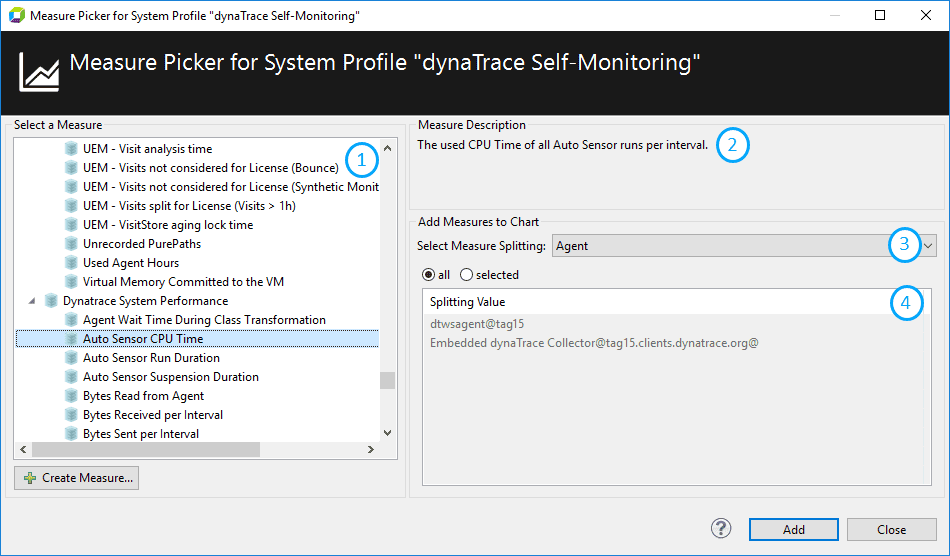Click icon beside Virtual Memory Committed to the VM

pyautogui.click(x=71, y=282)
